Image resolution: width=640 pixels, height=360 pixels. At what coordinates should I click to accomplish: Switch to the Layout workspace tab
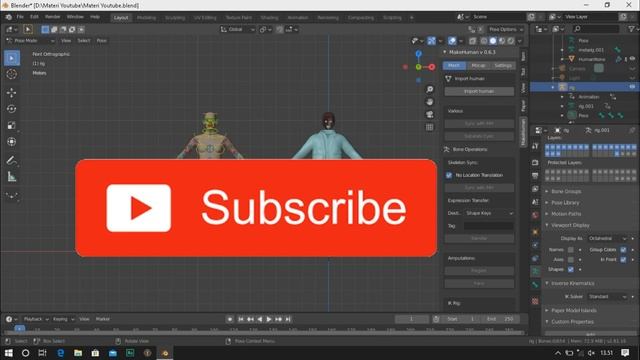coord(121,18)
